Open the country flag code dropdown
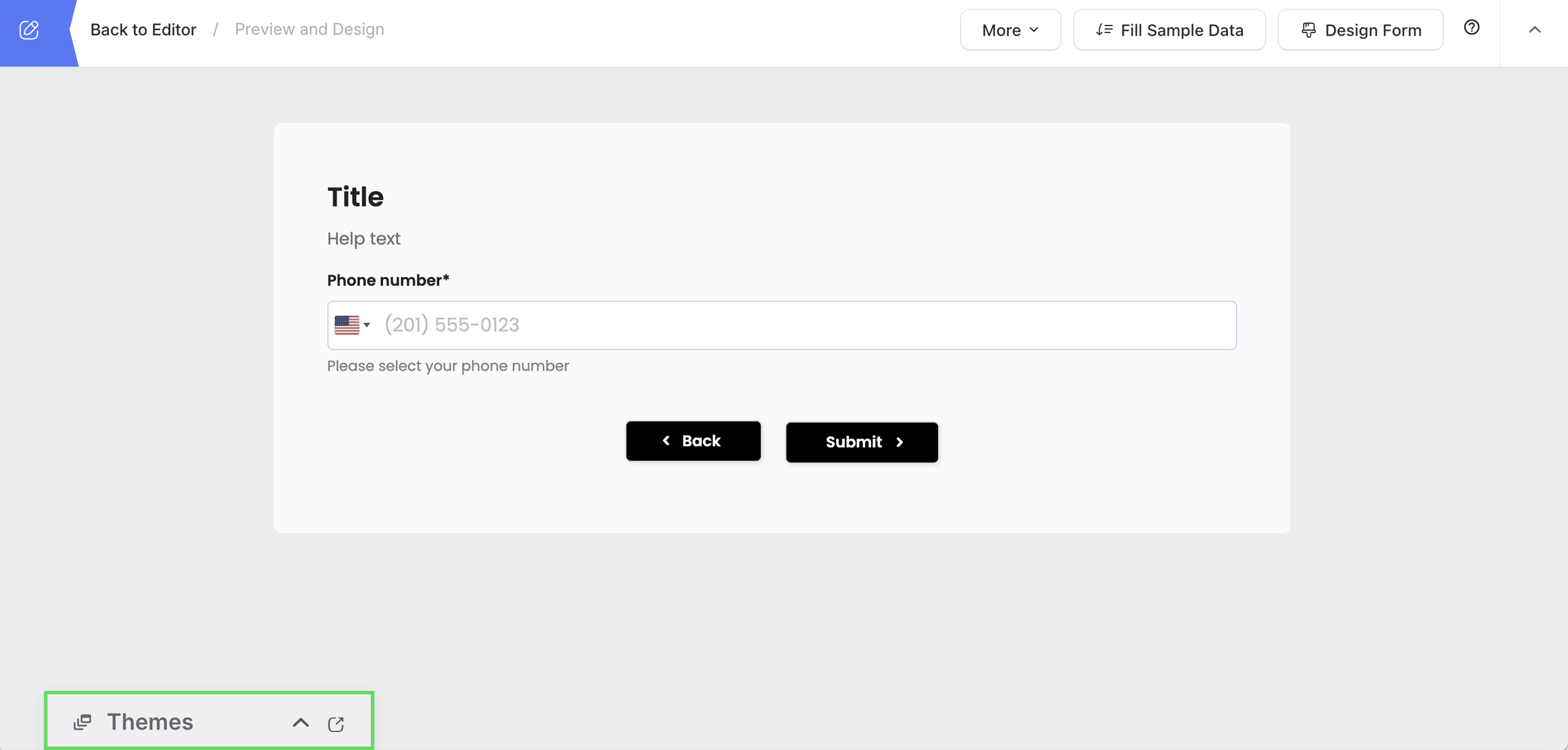This screenshot has width=1568, height=750. point(367,325)
